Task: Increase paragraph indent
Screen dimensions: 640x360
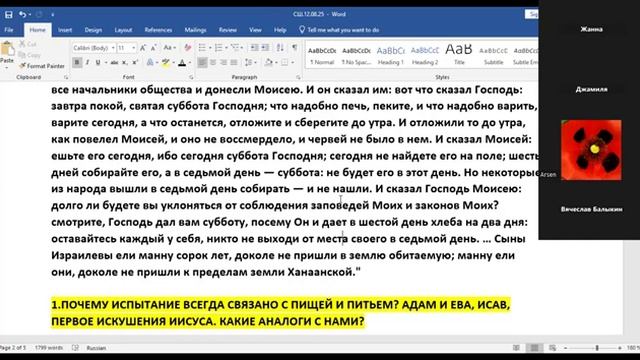Action: point(265,48)
